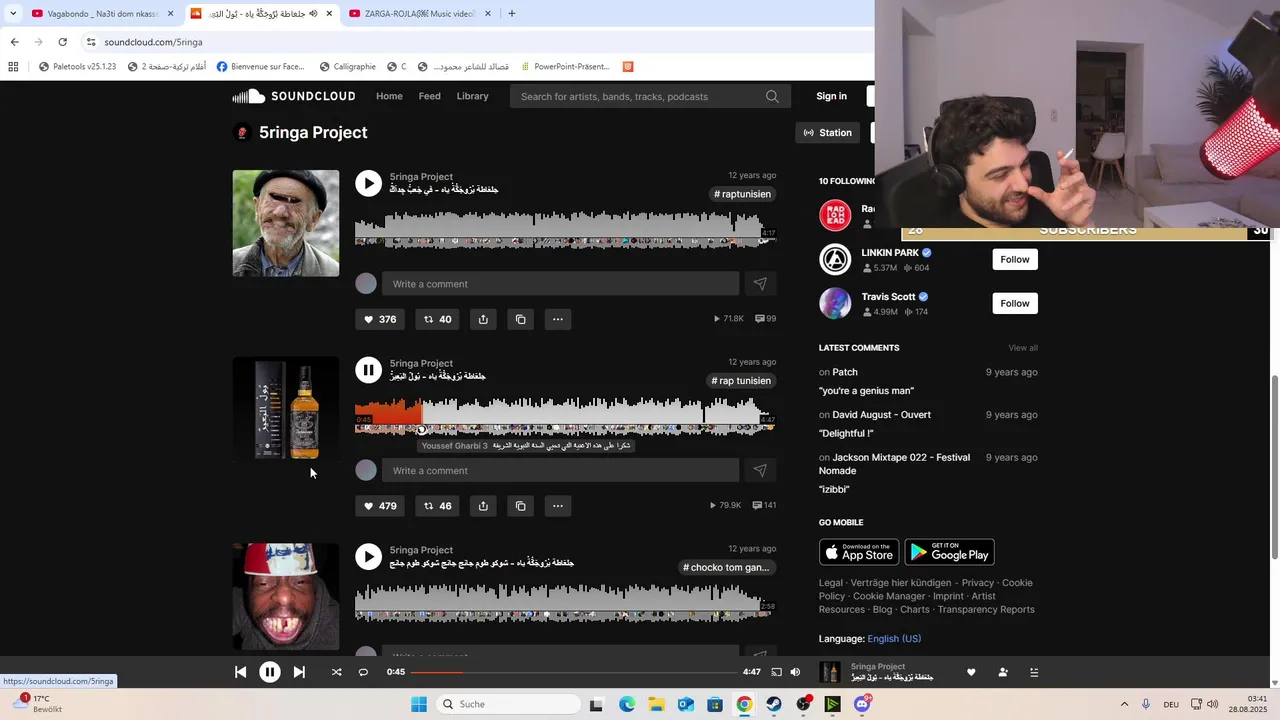Toggle shuffle in the player bar
The height and width of the screenshot is (720, 1280).
point(336,672)
